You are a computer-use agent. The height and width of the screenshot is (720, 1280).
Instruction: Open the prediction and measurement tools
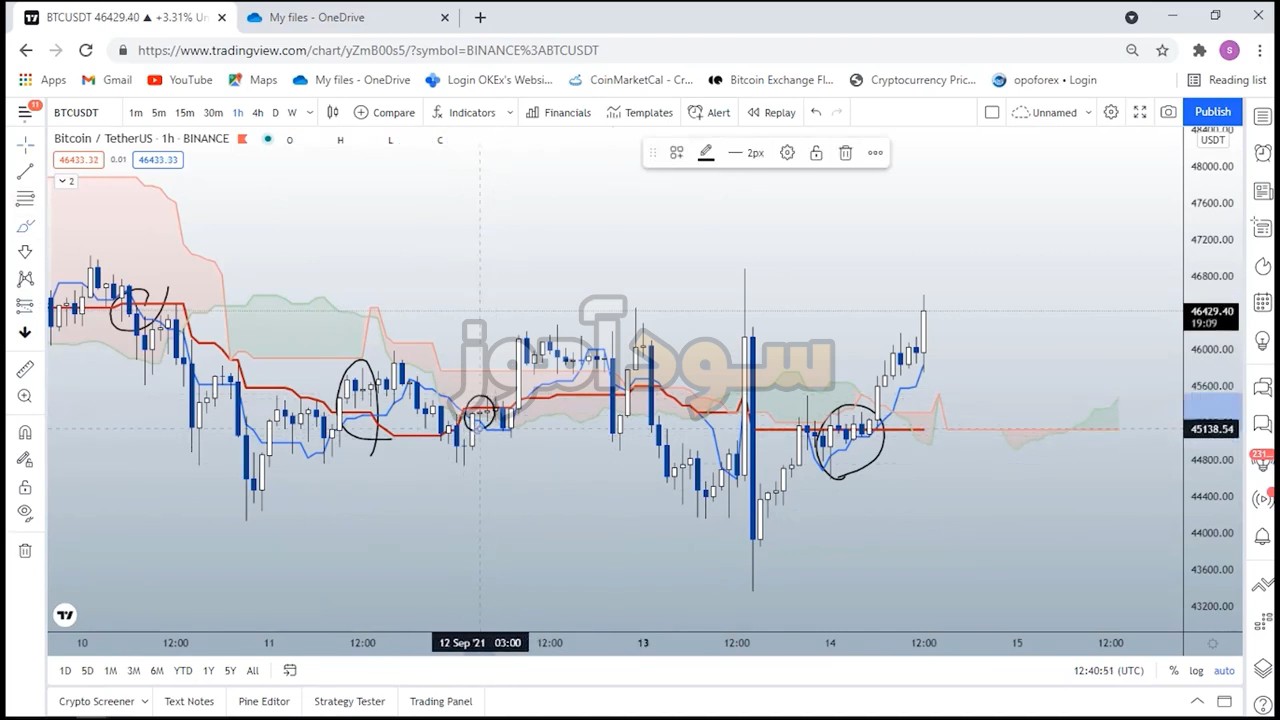25,306
